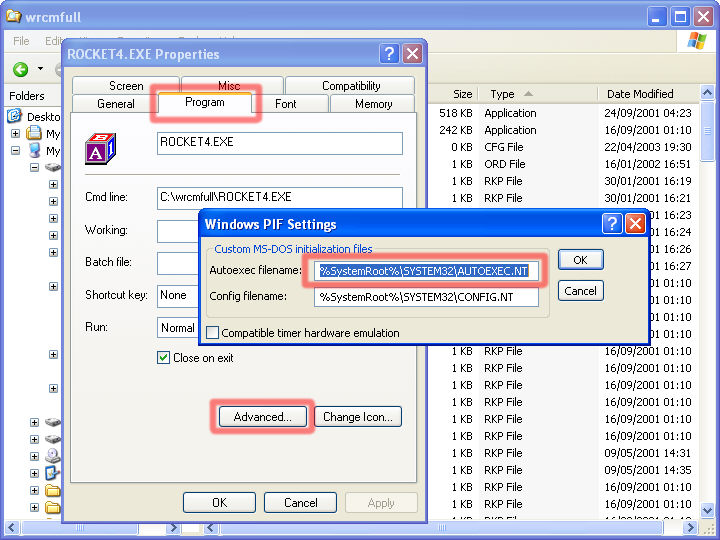
Task: Select the RKP file dated 09/05/2001 14:35
Action: click(x=563, y=470)
